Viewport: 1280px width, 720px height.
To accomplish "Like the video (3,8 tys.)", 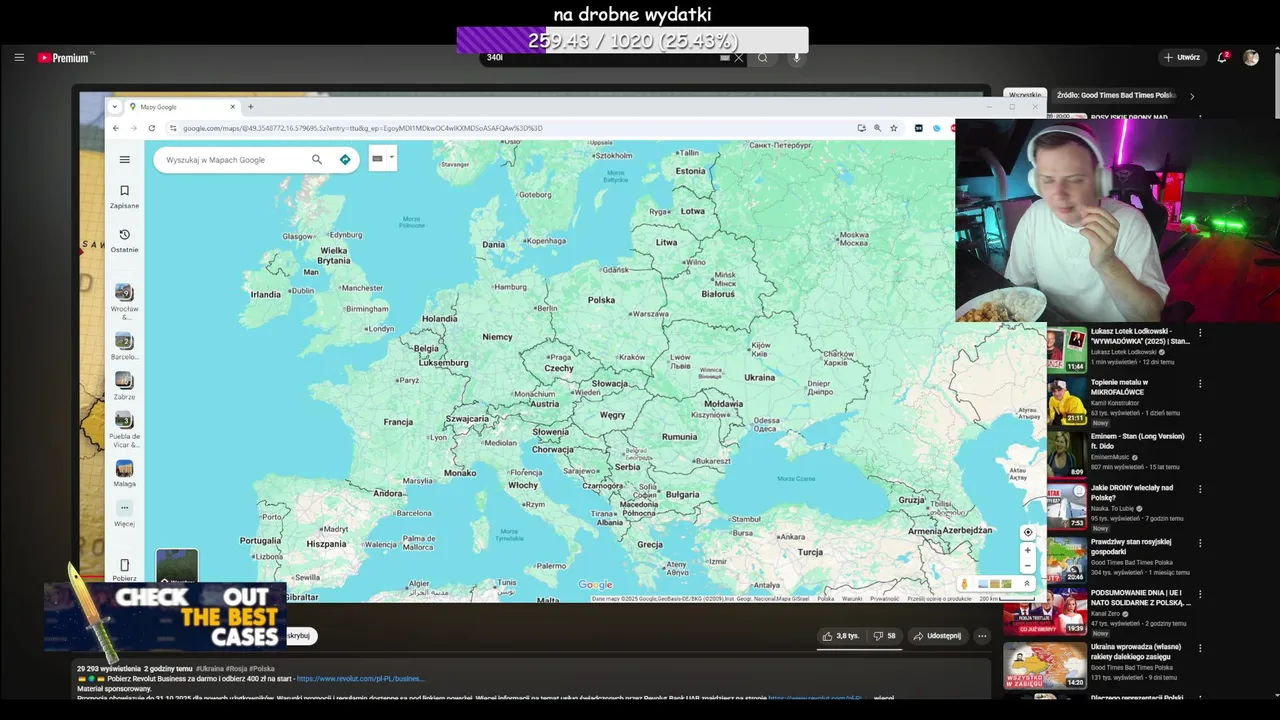I will click(840, 636).
